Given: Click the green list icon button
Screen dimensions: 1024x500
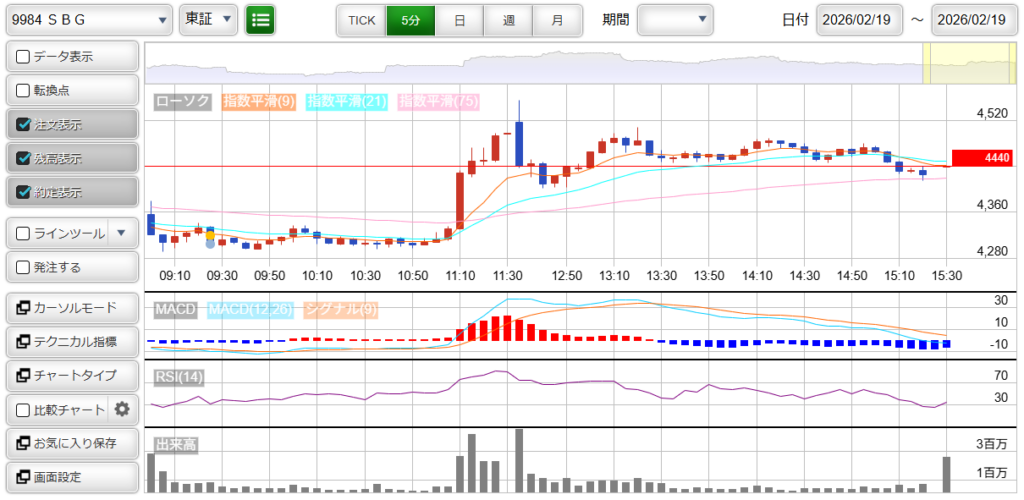Looking at the screenshot, I should pyautogui.click(x=260, y=19).
